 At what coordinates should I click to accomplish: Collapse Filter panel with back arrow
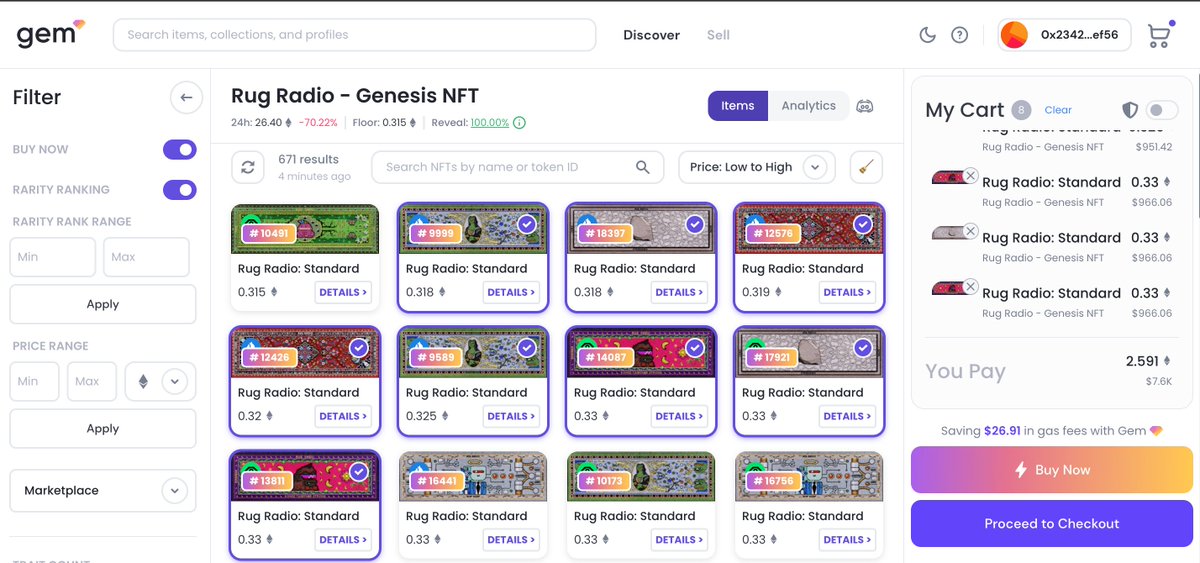point(186,97)
